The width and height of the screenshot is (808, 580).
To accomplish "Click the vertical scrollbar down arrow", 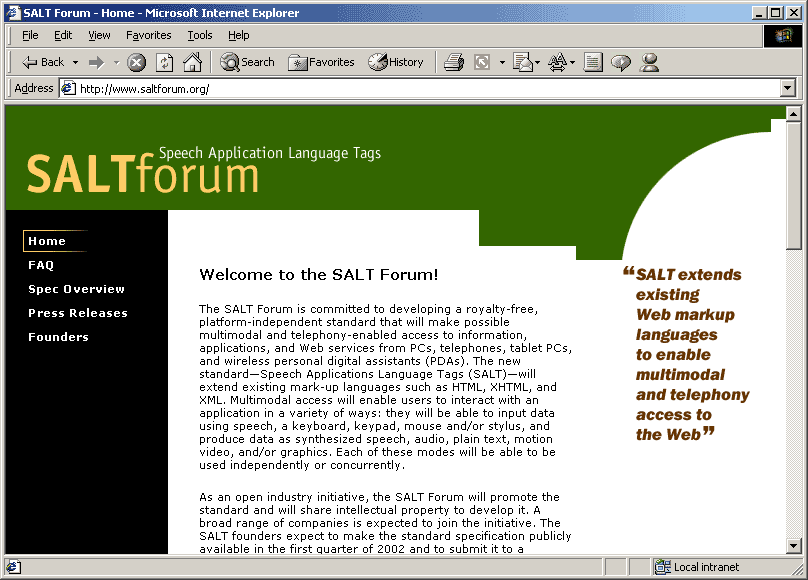I will 793,545.
